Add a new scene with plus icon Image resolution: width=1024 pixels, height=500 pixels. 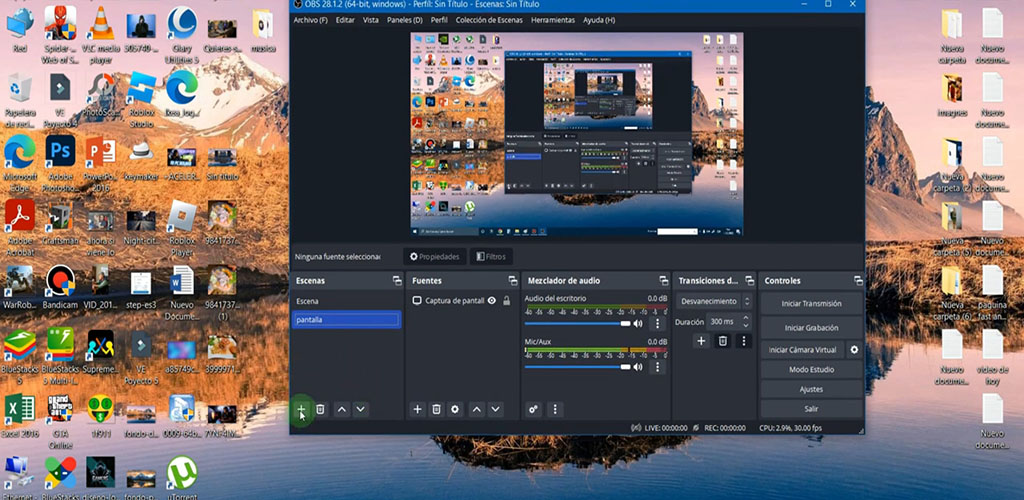tap(301, 409)
